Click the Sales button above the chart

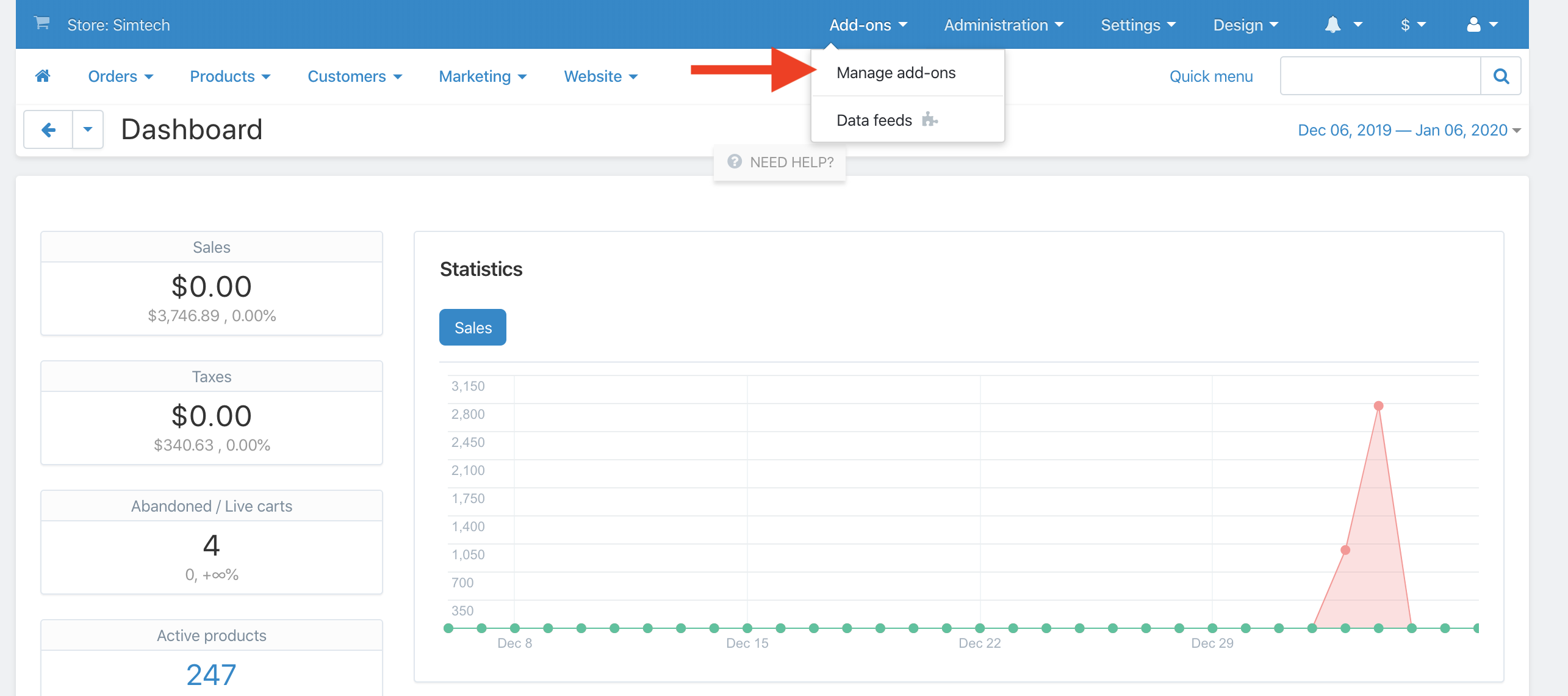tap(472, 327)
